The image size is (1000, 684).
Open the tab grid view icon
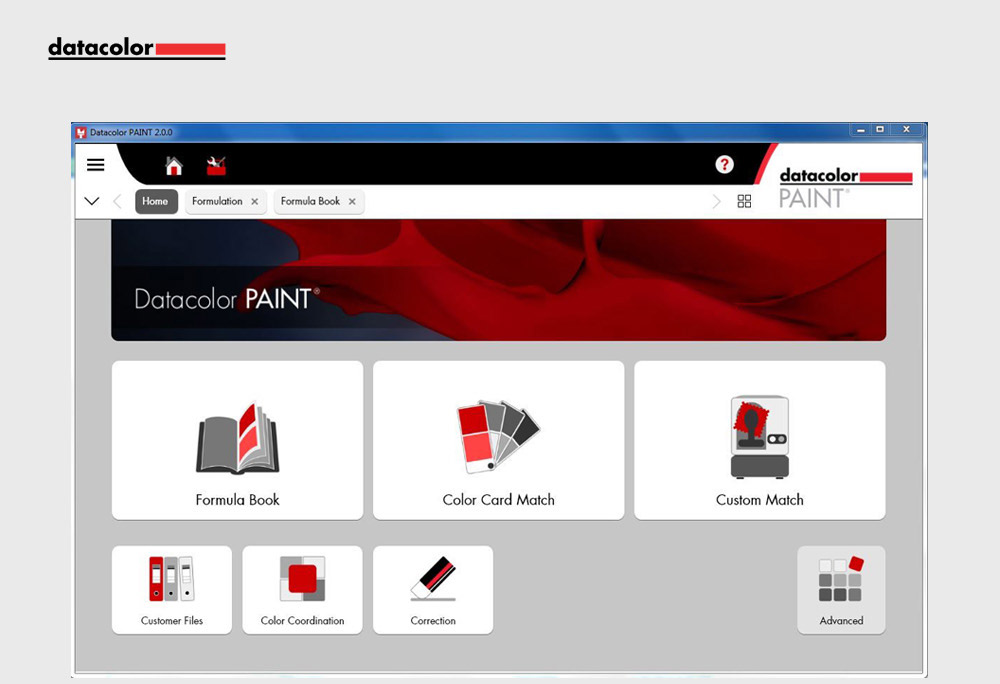[x=744, y=201]
